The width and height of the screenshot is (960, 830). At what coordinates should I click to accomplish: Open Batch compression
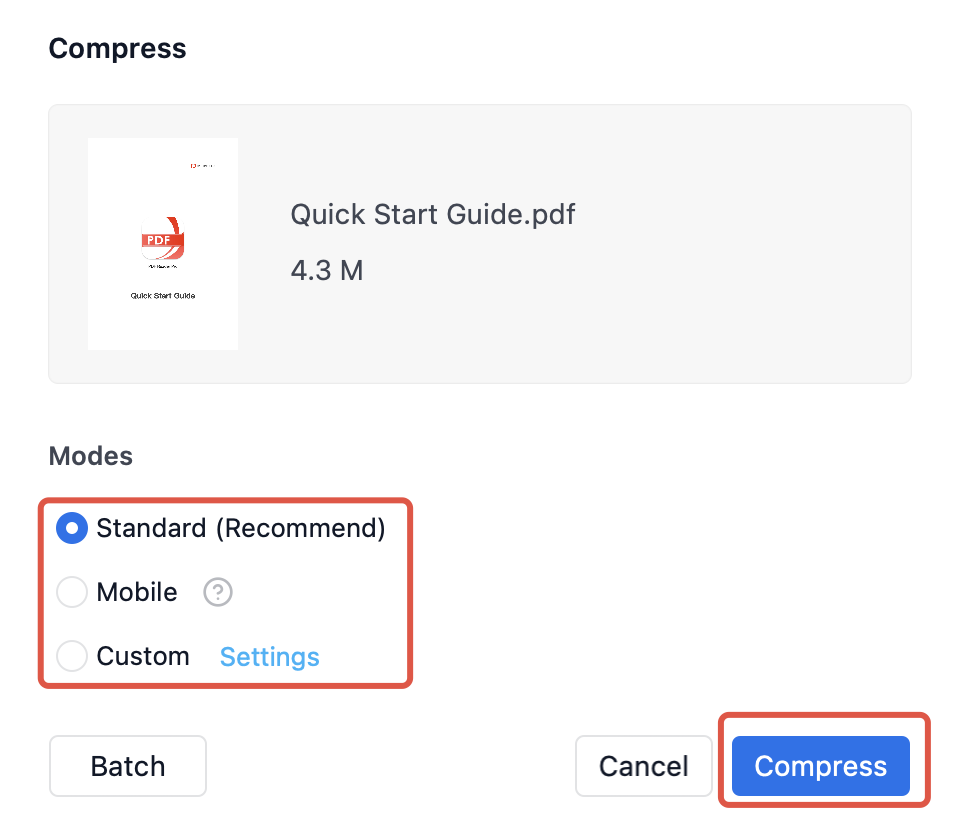click(x=128, y=766)
